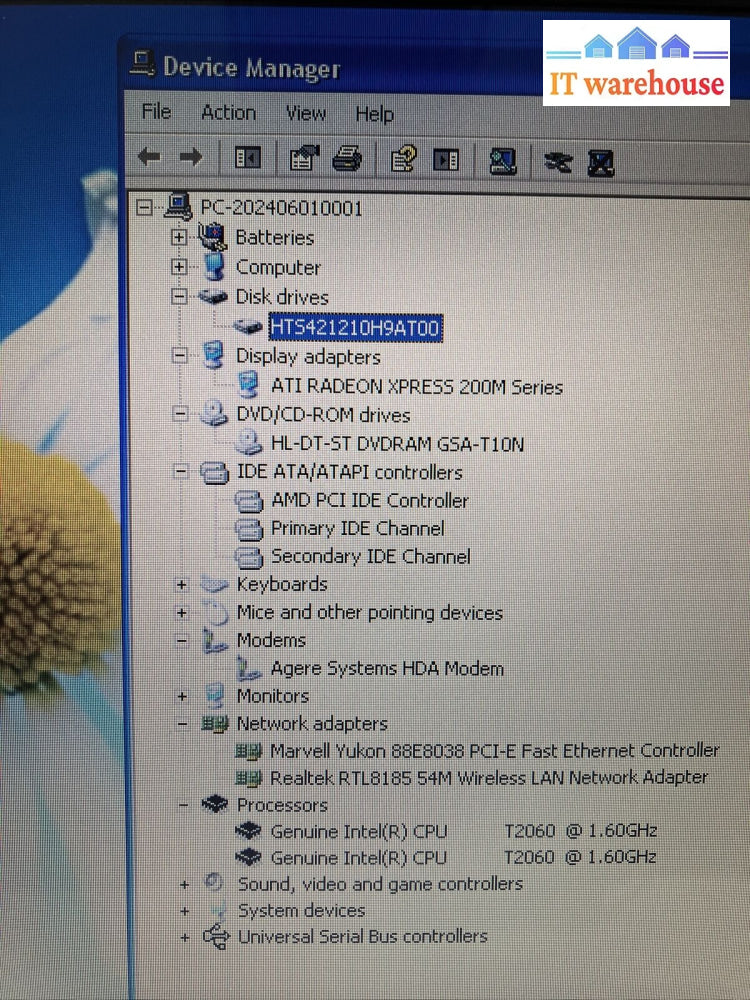Click the Computer category icon
750x1000 pixels.
(214, 266)
